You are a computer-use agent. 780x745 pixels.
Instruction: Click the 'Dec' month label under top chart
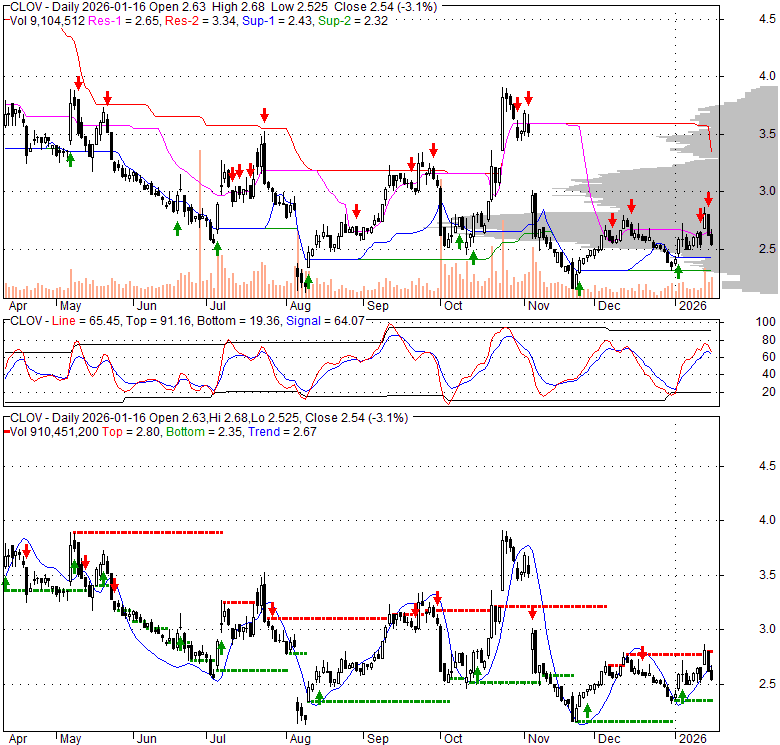point(609,306)
